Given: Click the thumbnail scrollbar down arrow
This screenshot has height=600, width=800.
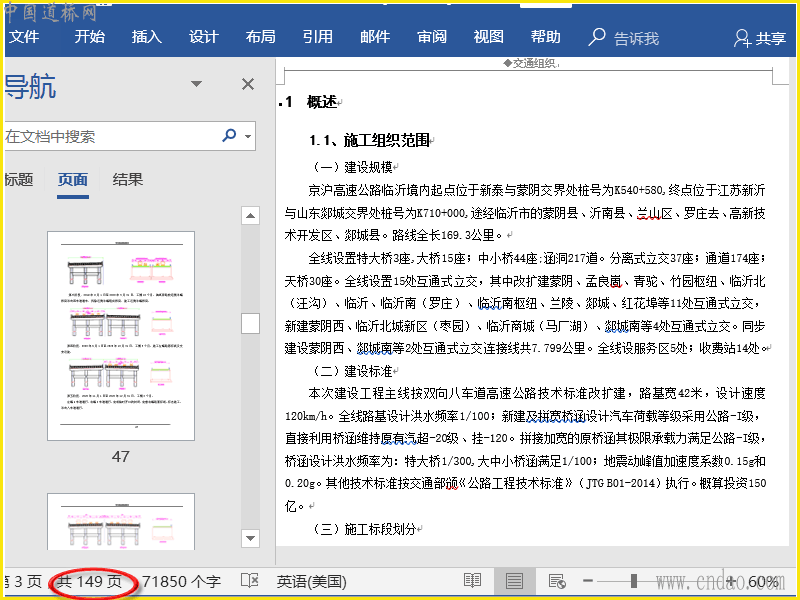Looking at the screenshot, I should (250, 538).
